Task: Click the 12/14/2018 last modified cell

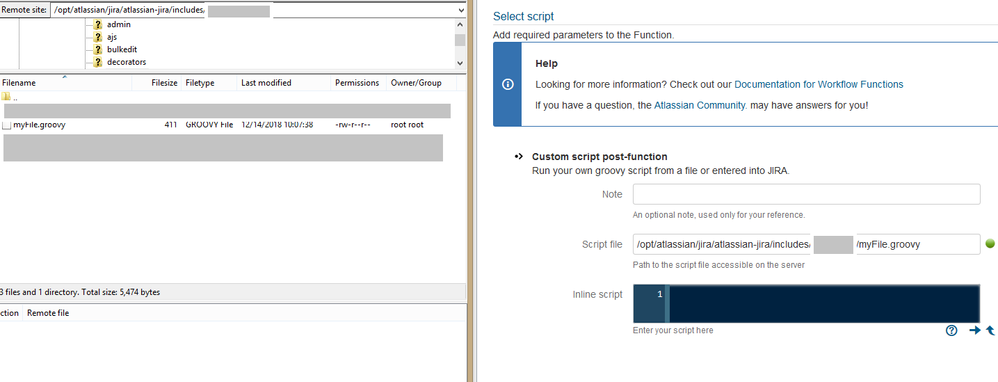Action: coord(278,125)
